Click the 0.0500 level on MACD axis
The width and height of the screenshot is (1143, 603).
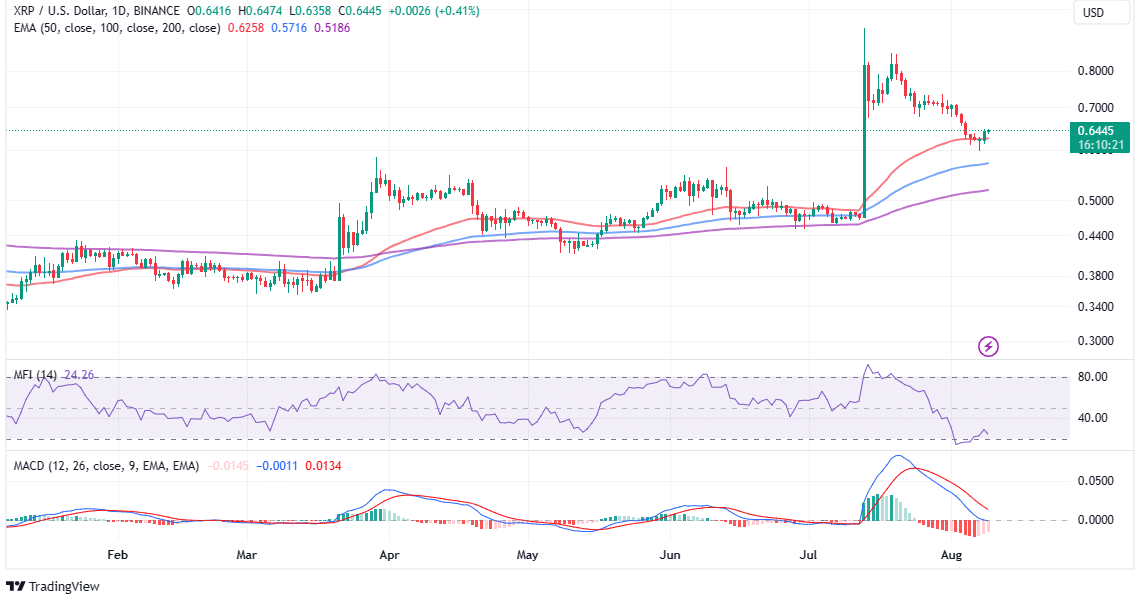[1096, 481]
